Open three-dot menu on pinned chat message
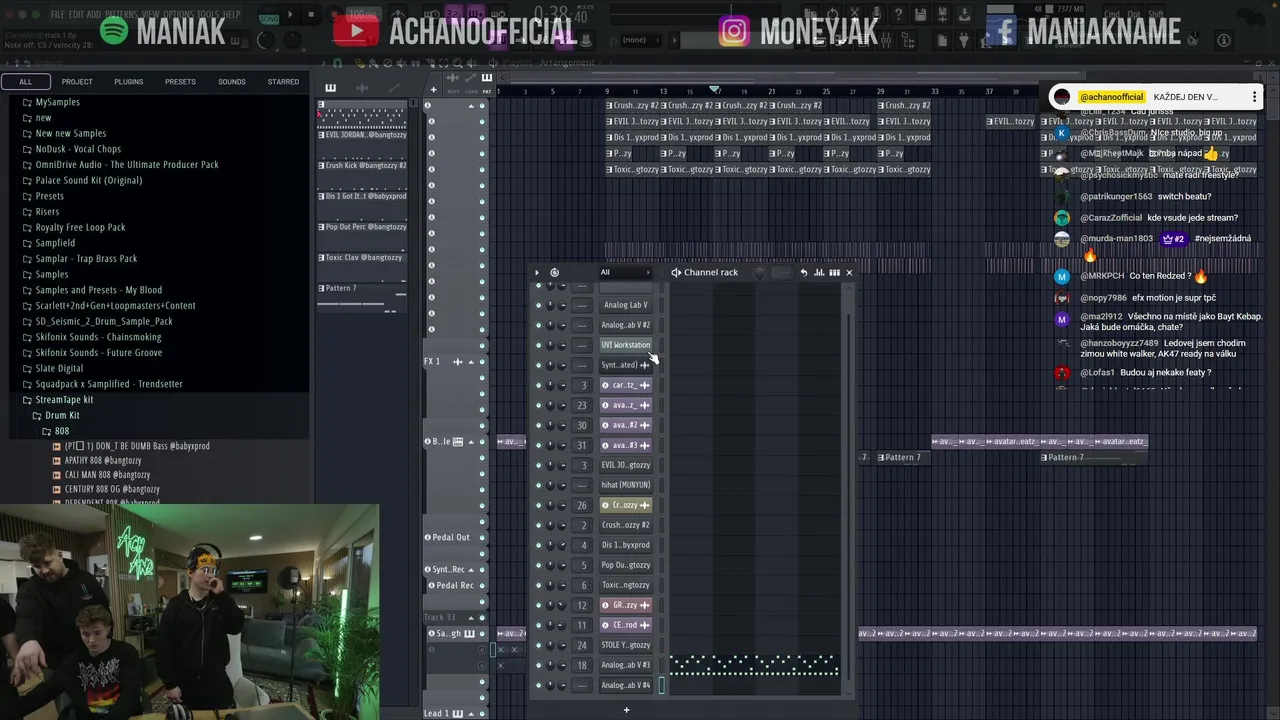The width and height of the screenshot is (1280, 720). tap(1254, 97)
